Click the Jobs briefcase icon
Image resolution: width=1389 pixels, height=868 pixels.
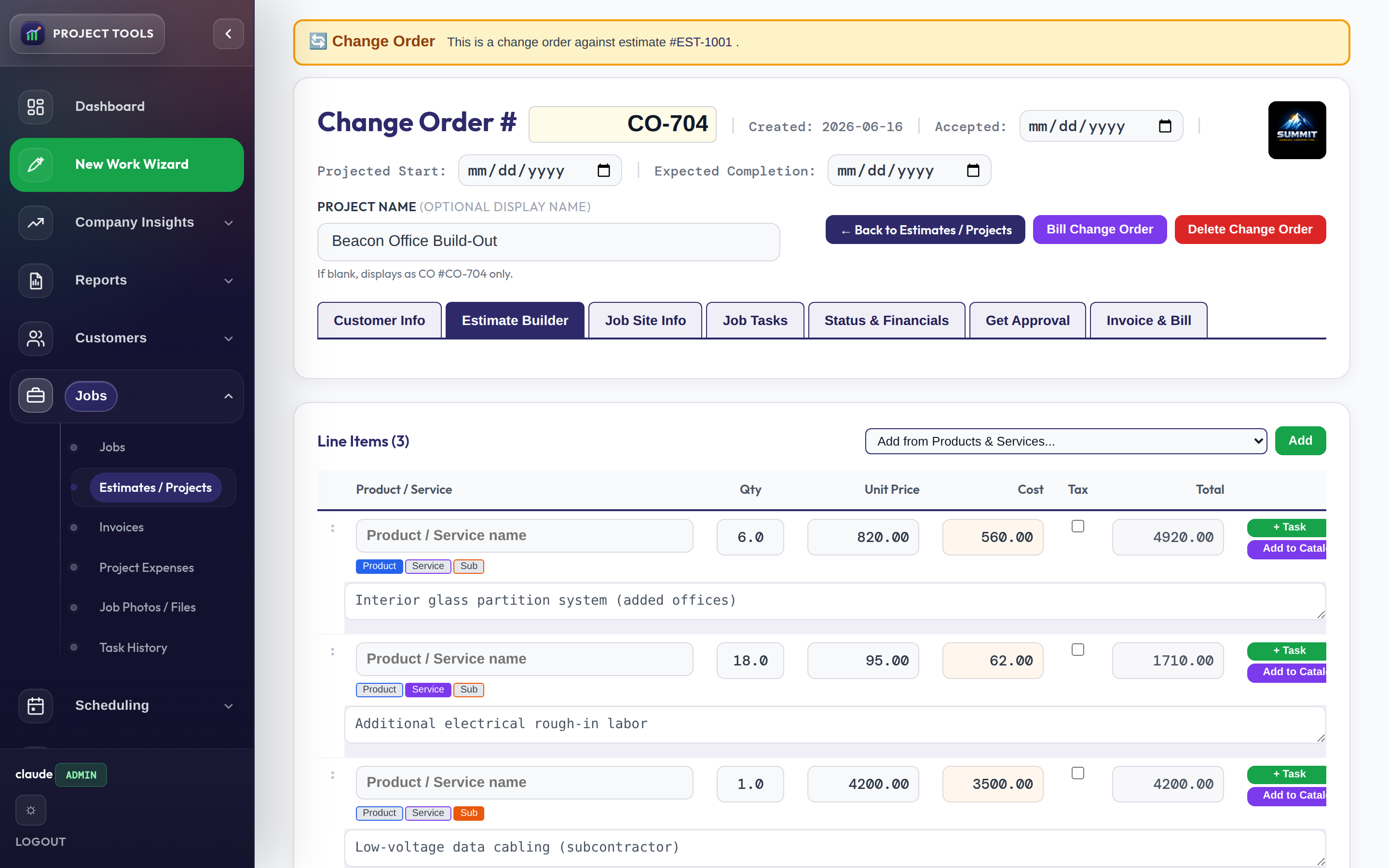(36, 396)
